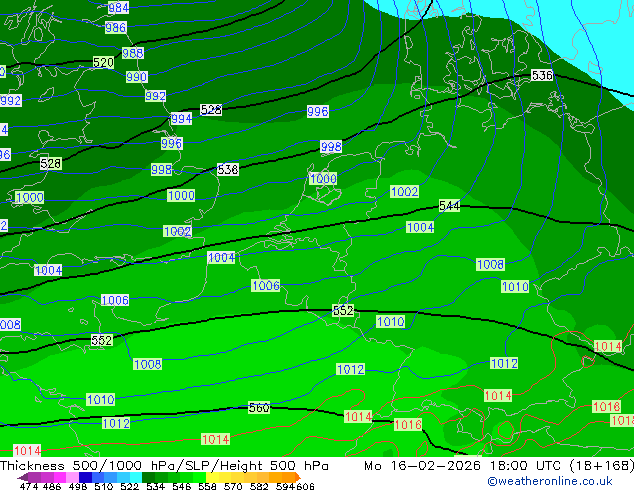Click the 520 height contour label

click(x=103, y=63)
